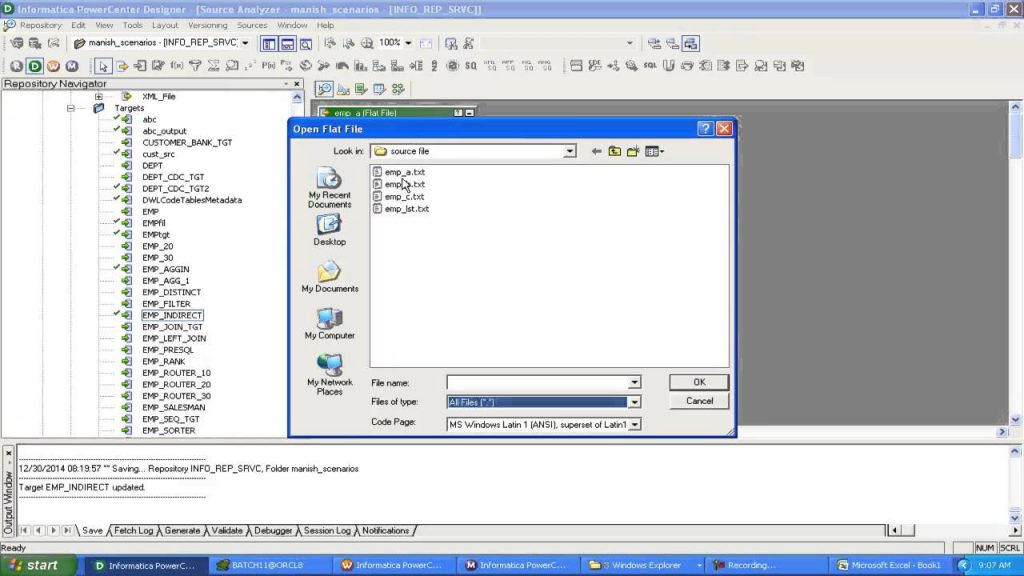1024x576 pixels.
Task: Open My Network Places shortcut
Action: point(329,375)
